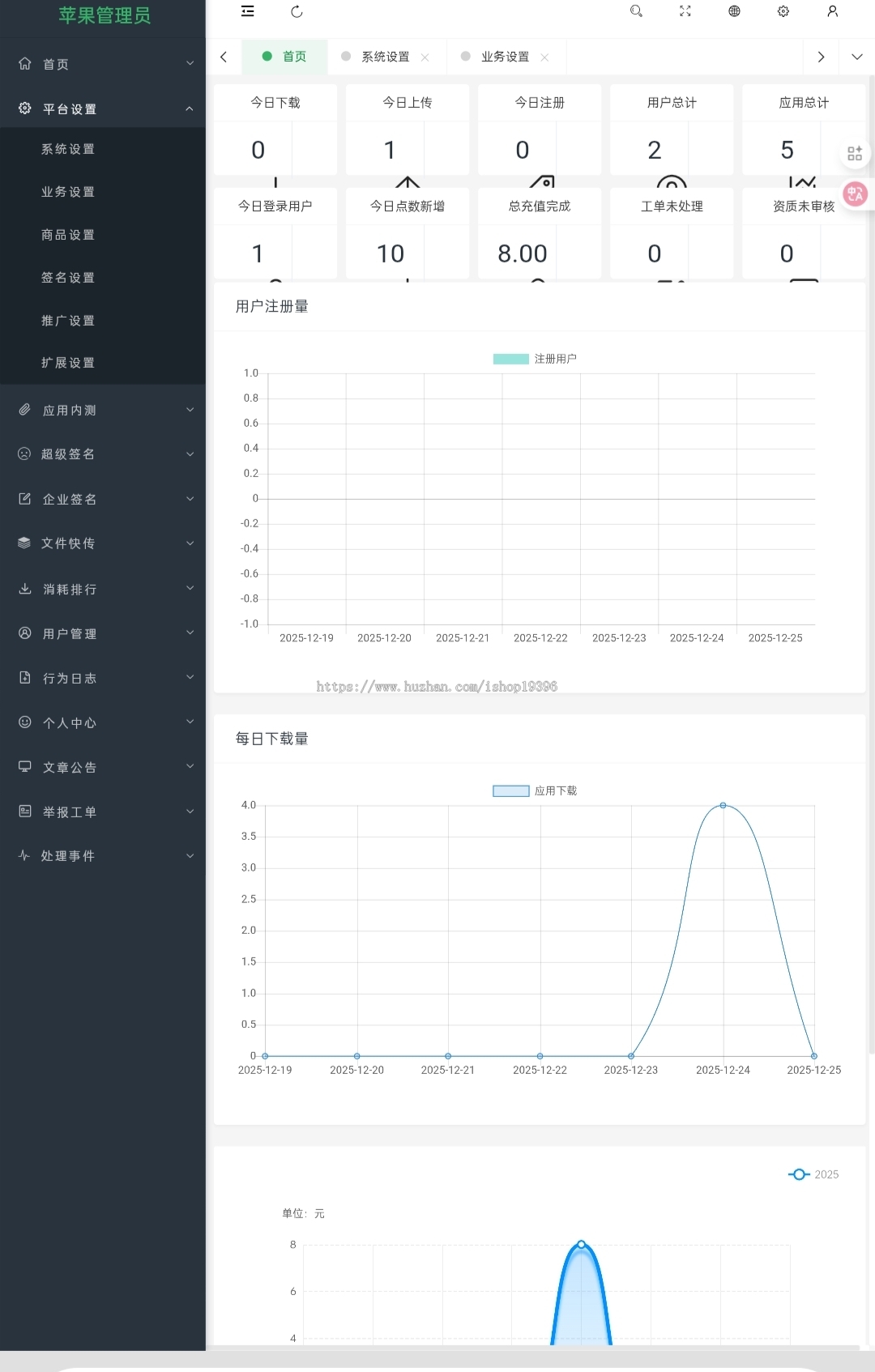Expand the 处理事件 chevron

pos(190,855)
